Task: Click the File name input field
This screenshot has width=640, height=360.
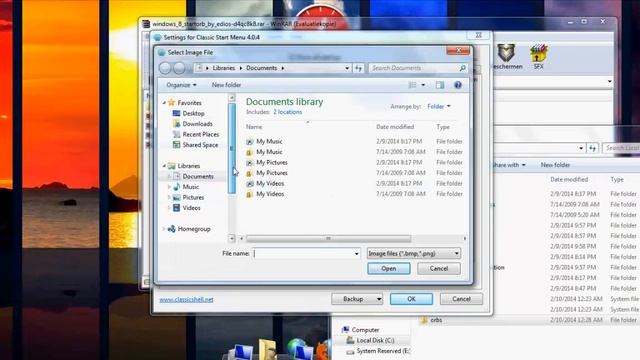Action: tap(306, 253)
